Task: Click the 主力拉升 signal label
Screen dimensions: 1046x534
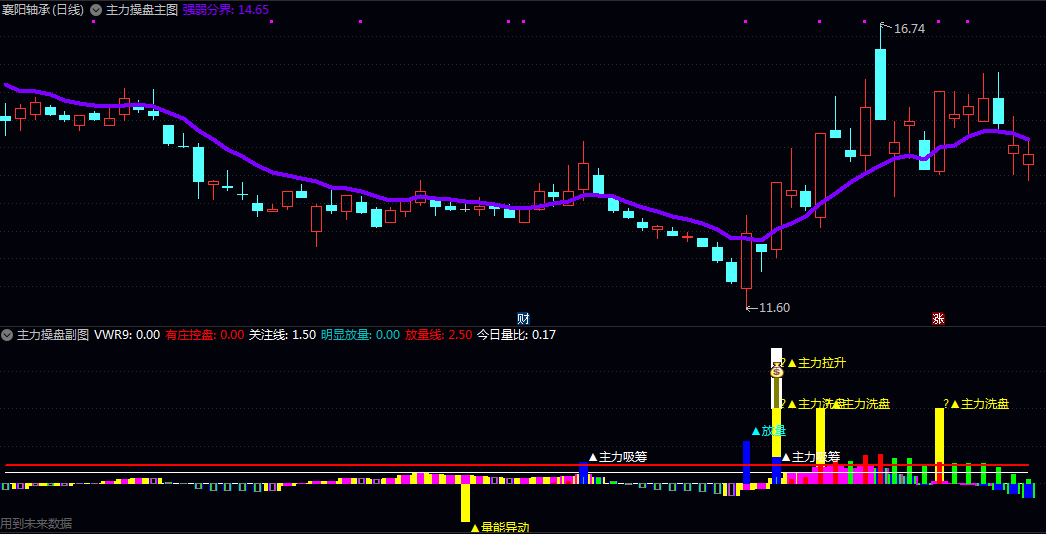Action: 817,363
